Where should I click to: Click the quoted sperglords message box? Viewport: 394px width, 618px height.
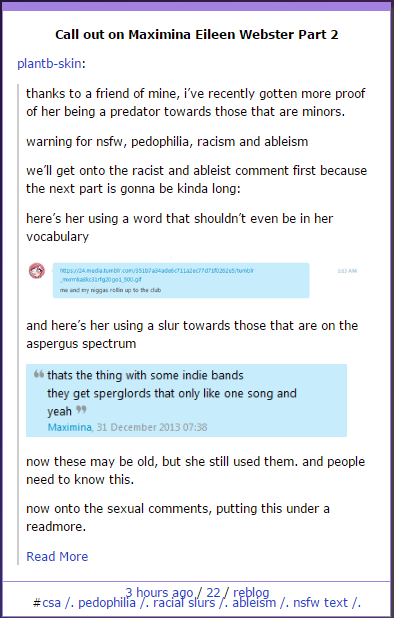[x=186, y=400]
